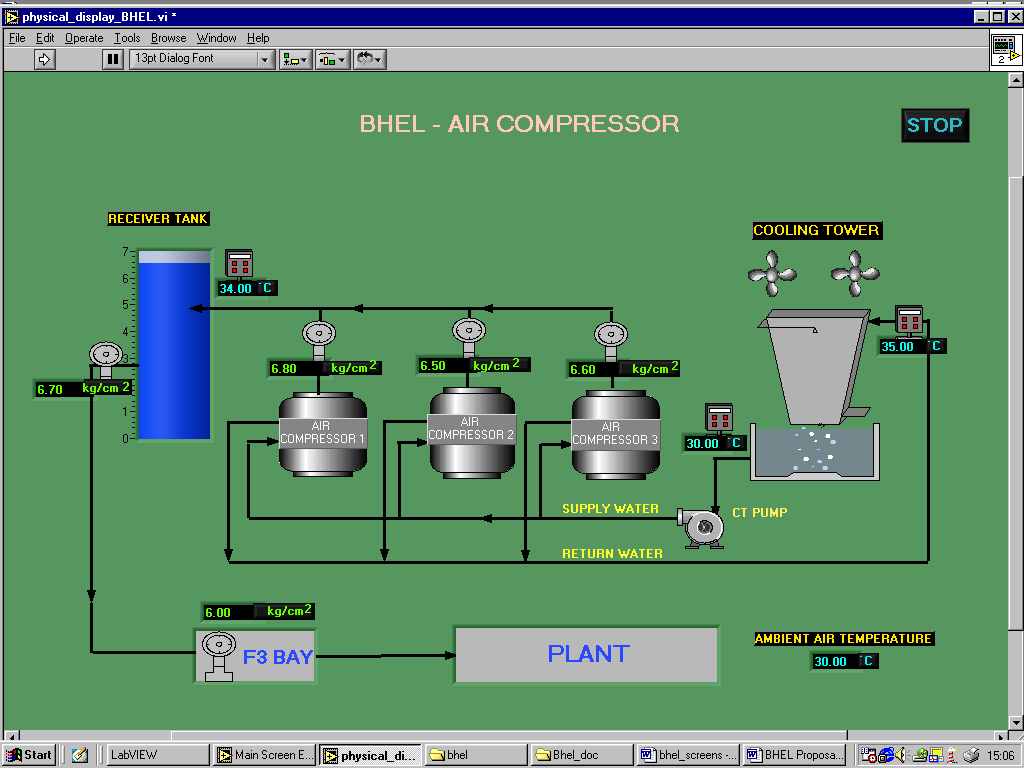The height and width of the screenshot is (768, 1024).
Task: Click the left cooling tower fan
Action: [x=772, y=274]
